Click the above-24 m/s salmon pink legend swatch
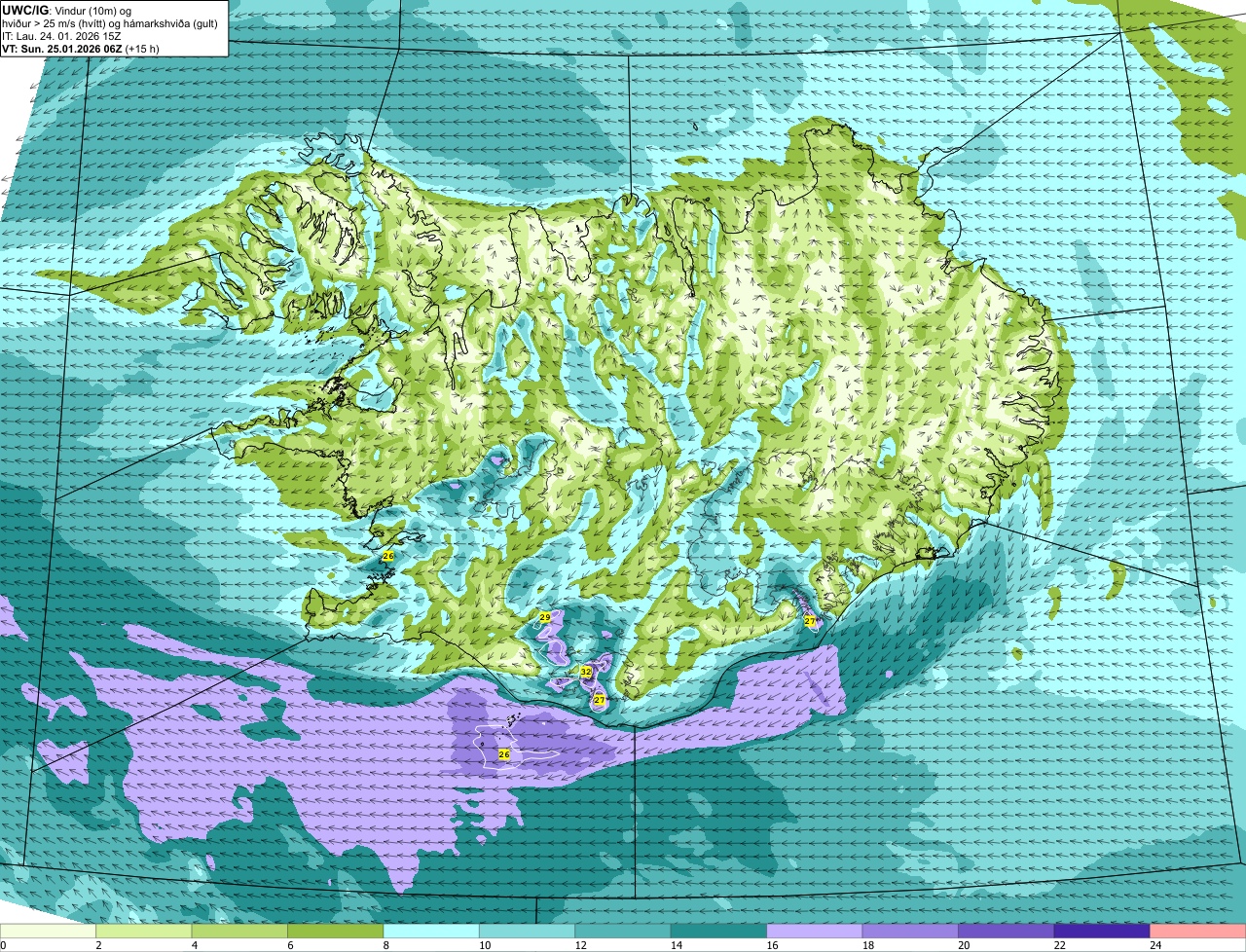Viewport: 1246px width, 952px height. [1198, 931]
